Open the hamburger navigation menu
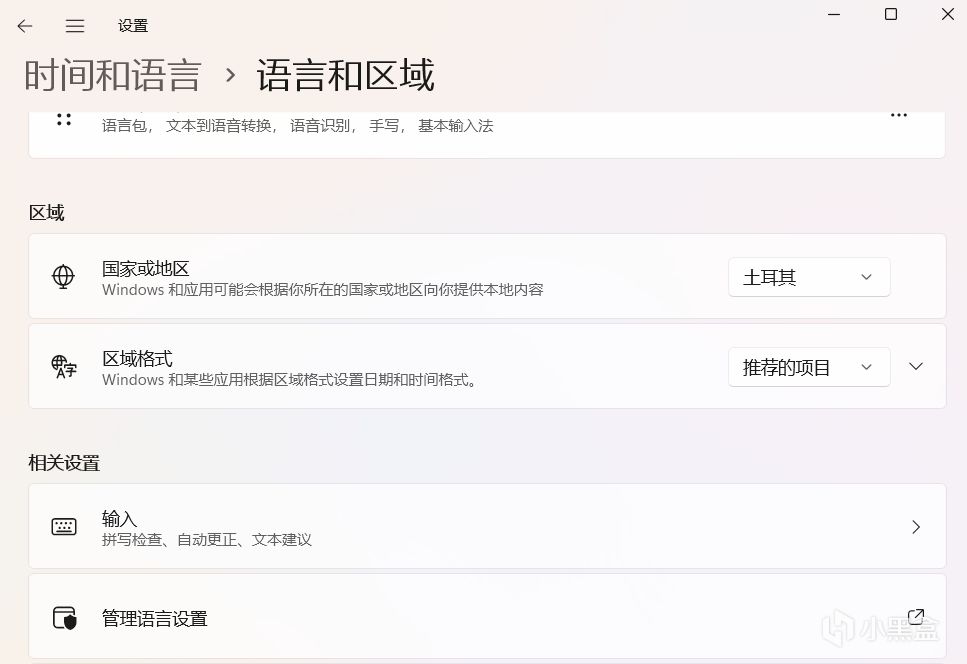Viewport: 967px width, 664px height. coord(75,26)
